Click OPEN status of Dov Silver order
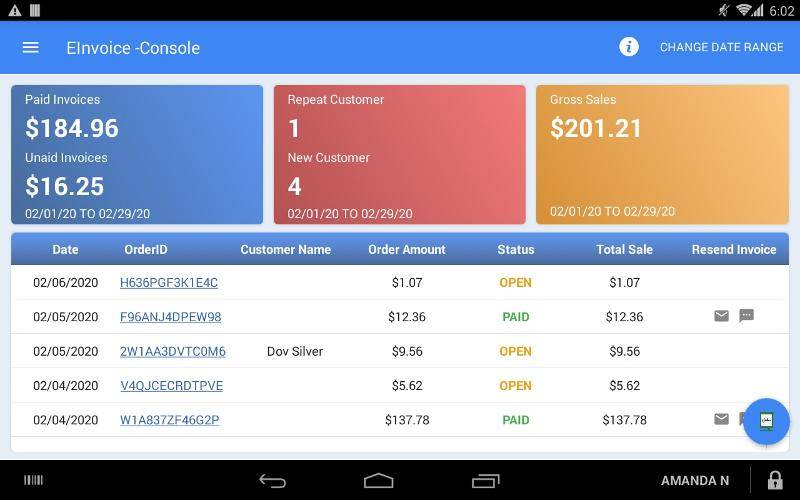This screenshot has height=500, width=800. click(515, 352)
